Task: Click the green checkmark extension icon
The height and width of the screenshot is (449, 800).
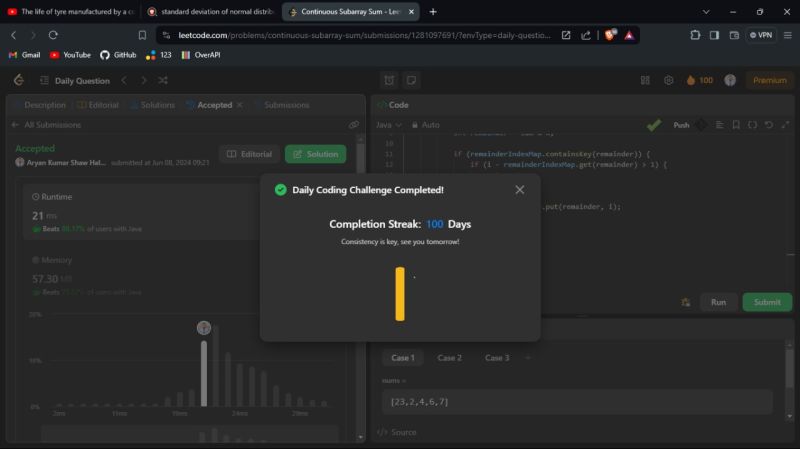Action: (654, 125)
